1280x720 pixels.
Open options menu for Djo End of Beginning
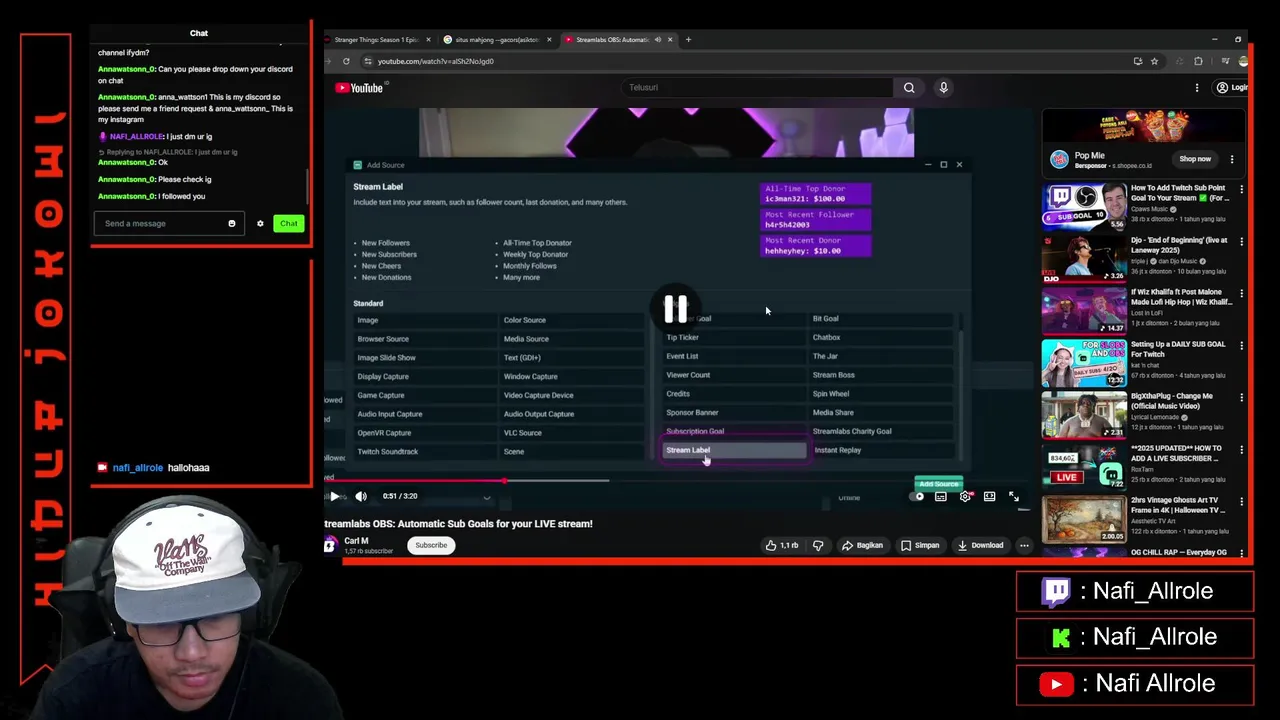tap(1242, 241)
